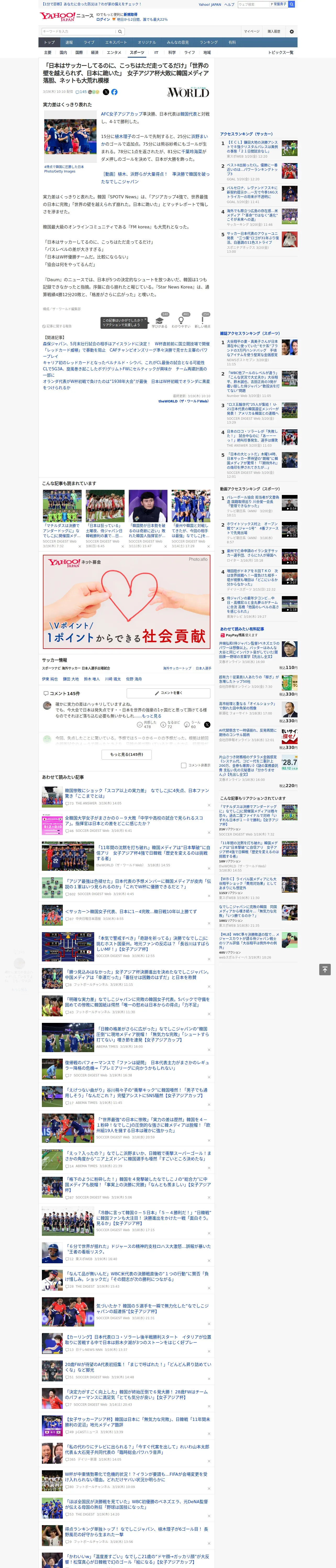The width and height of the screenshot is (336, 1568).
Task: Click the comment count bubble 145
Action: click(x=81, y=92)
